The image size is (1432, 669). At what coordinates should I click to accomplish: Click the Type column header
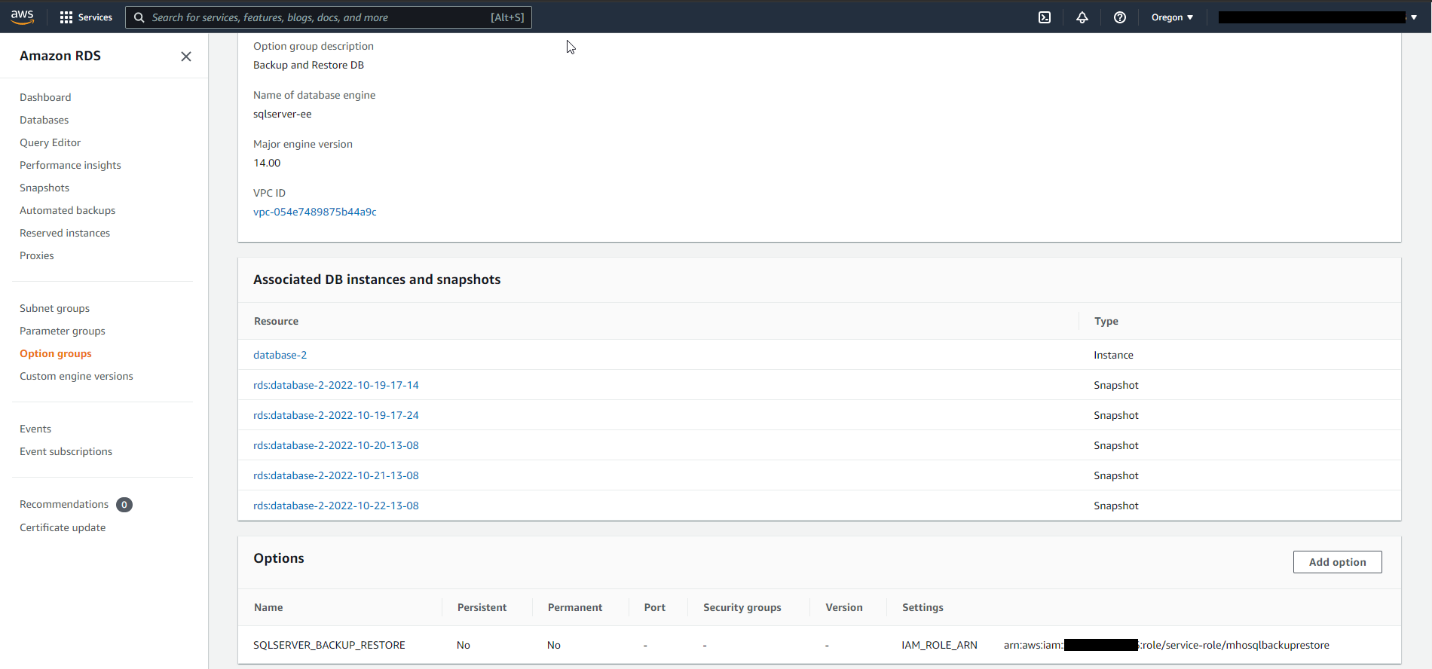(x=1106, y=321)
